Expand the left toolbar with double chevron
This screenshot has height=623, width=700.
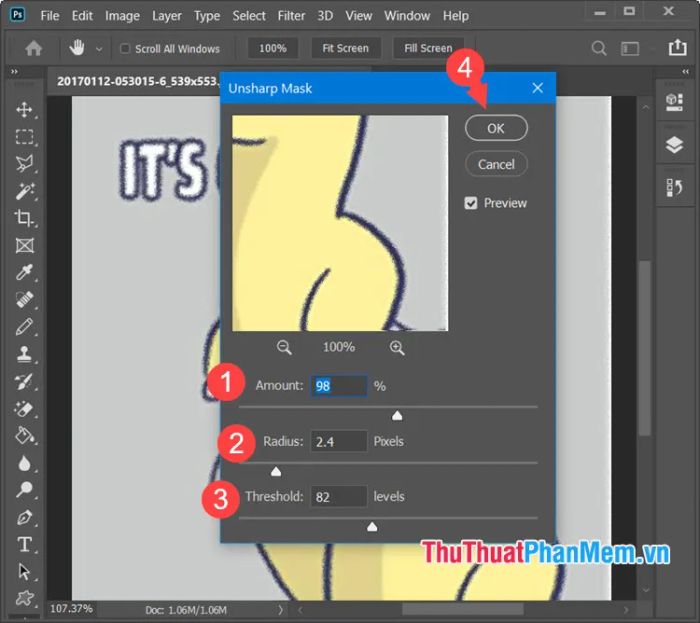click(x=14, y=71)
